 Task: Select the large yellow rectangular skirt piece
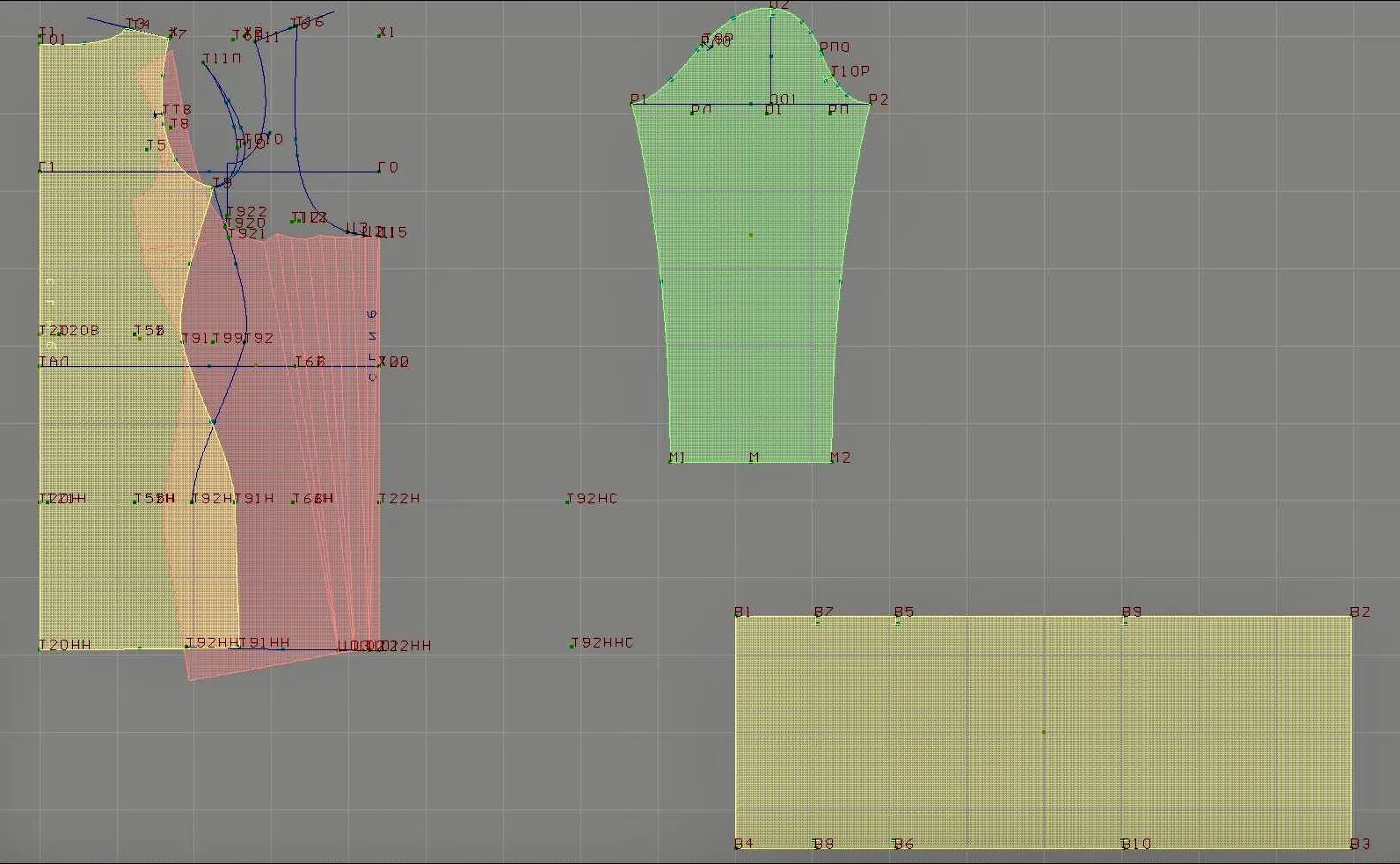point(1043,732)
